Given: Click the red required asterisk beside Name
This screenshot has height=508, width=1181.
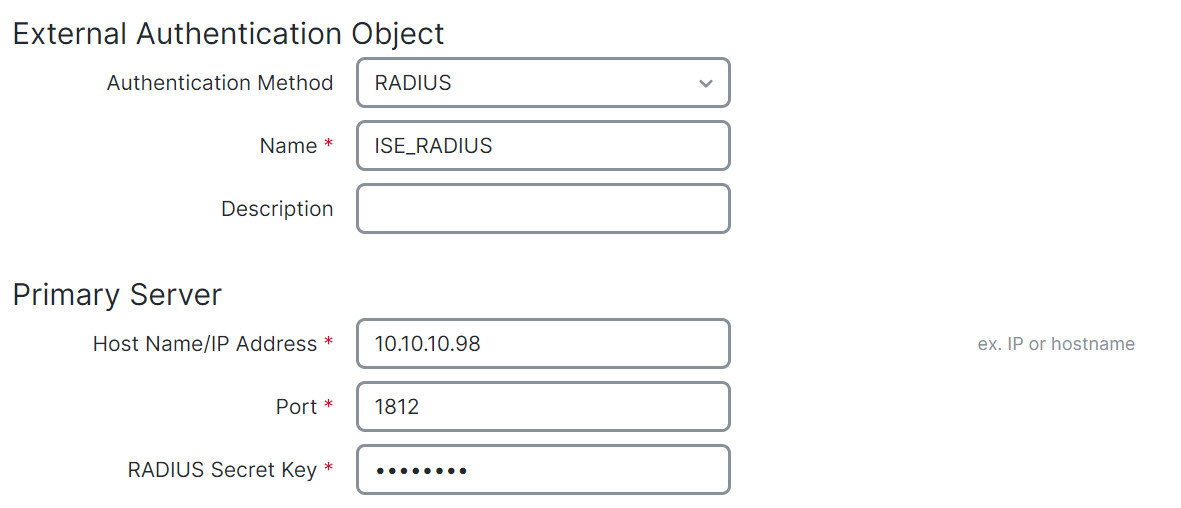Looking at the screenshot, I should [x=328, y=145].
